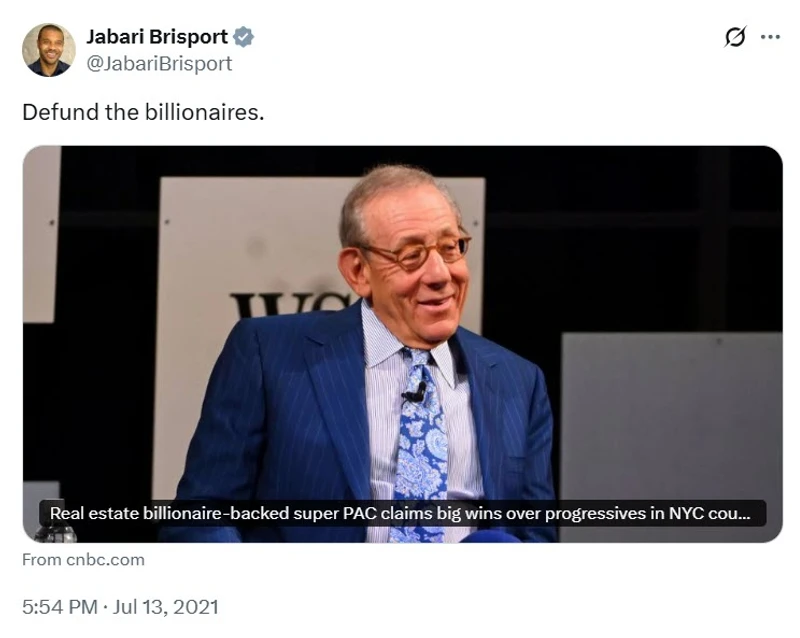Open the tweet permalink from the timestamp
Screen dimensions: 800x638
pyautogui.click(x=120, y=607)
